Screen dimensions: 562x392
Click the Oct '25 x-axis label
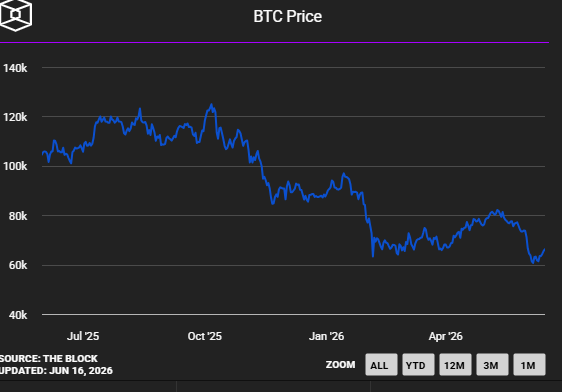(x=205, y=336)
